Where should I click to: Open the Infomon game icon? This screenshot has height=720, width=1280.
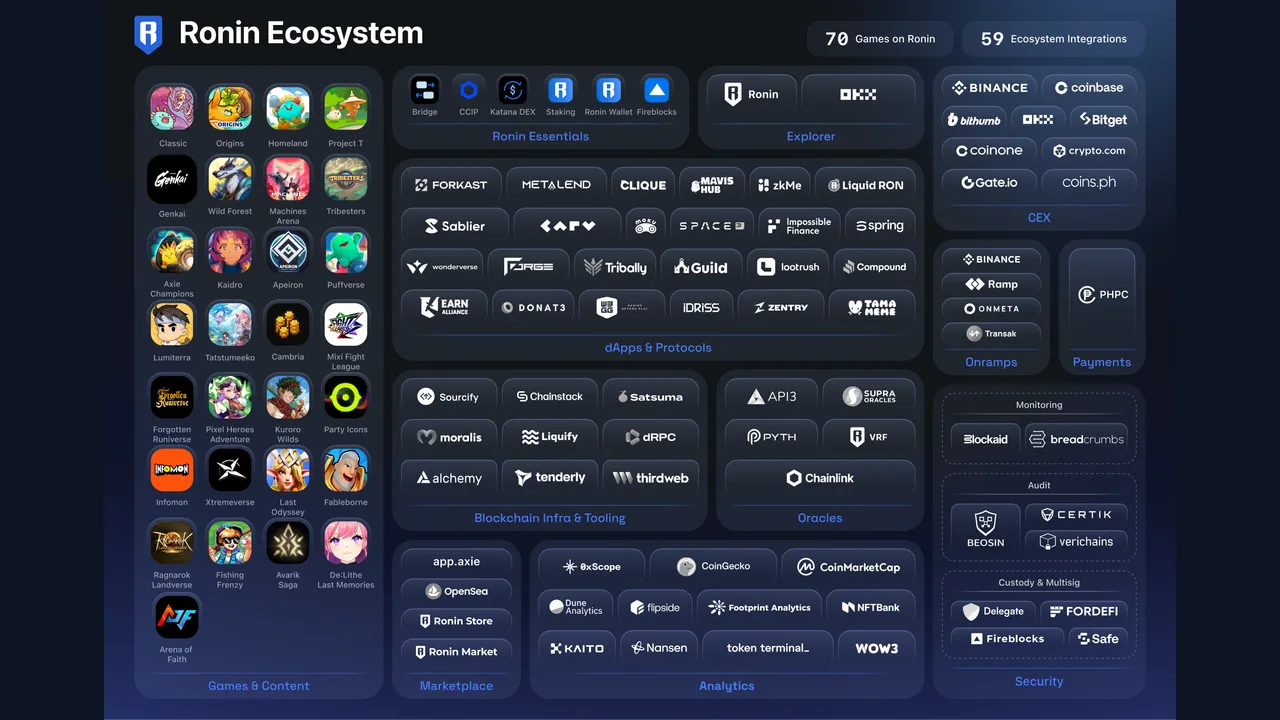tap(172, 470)
